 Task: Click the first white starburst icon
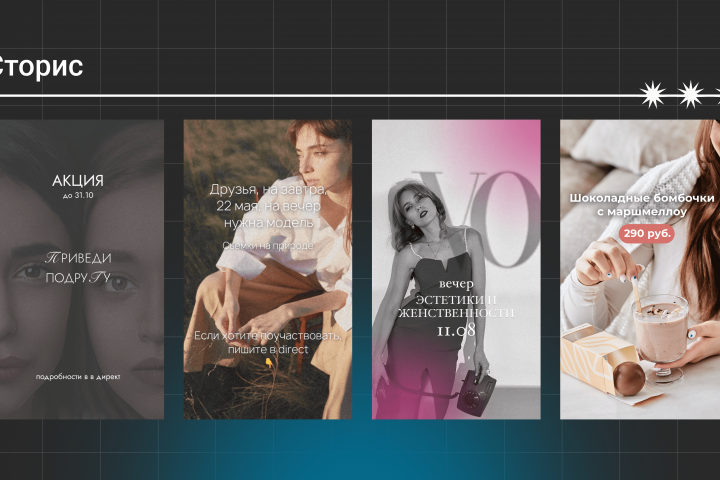[652, 95]
